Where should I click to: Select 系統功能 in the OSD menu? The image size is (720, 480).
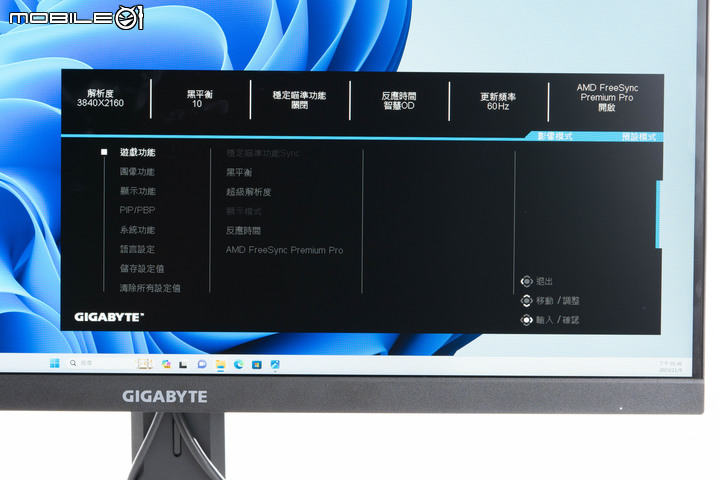tap(137, 230)
